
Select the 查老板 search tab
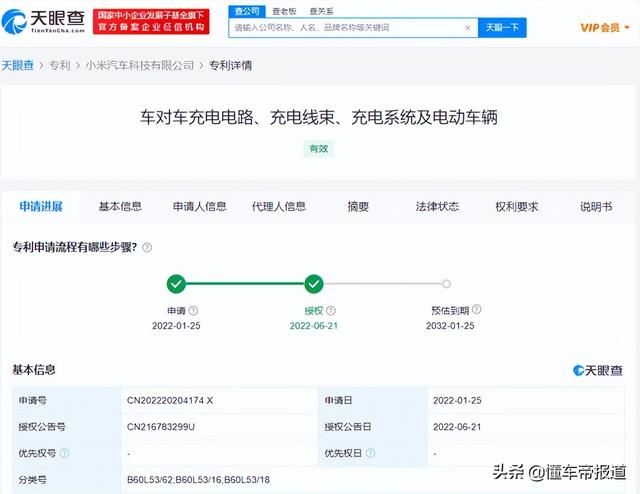tap(284, 11)
